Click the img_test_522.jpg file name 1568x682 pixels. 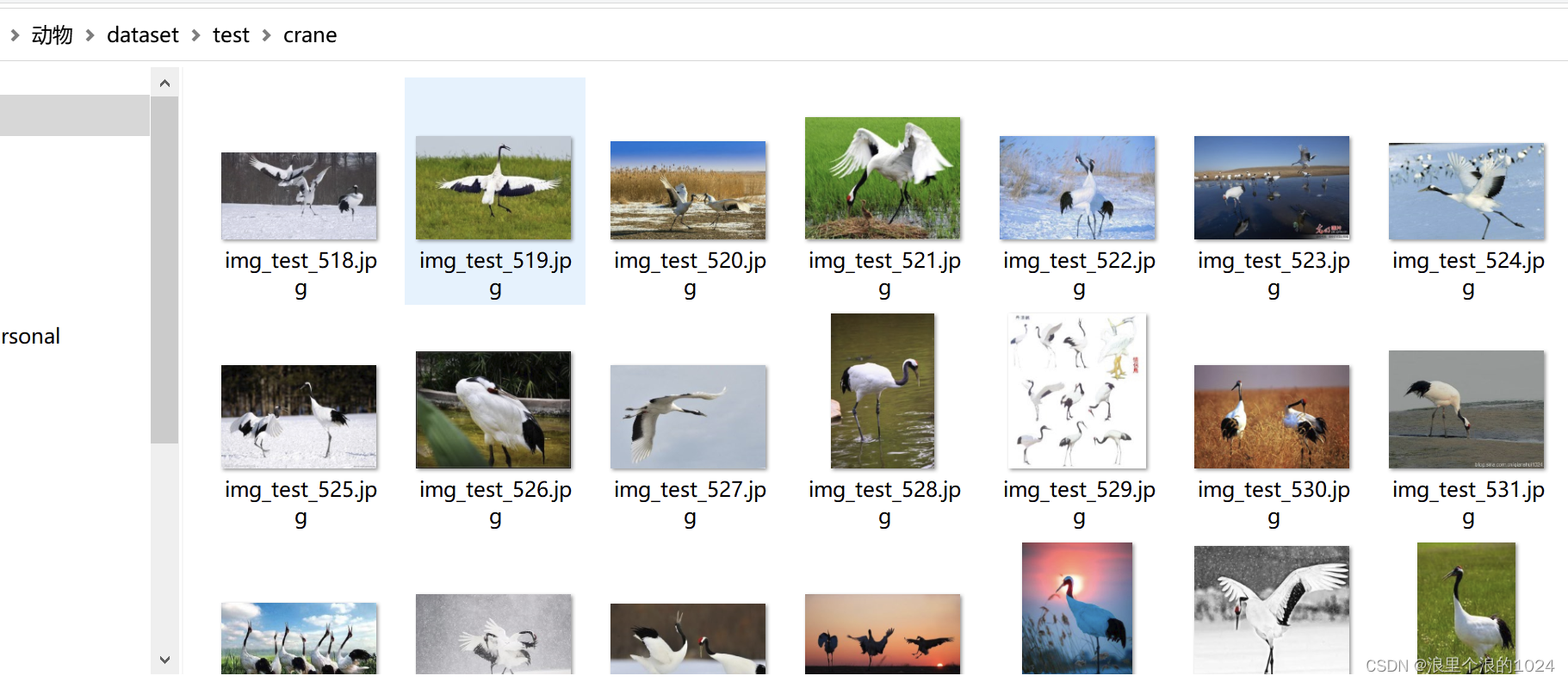click(x=1079, y=274)
